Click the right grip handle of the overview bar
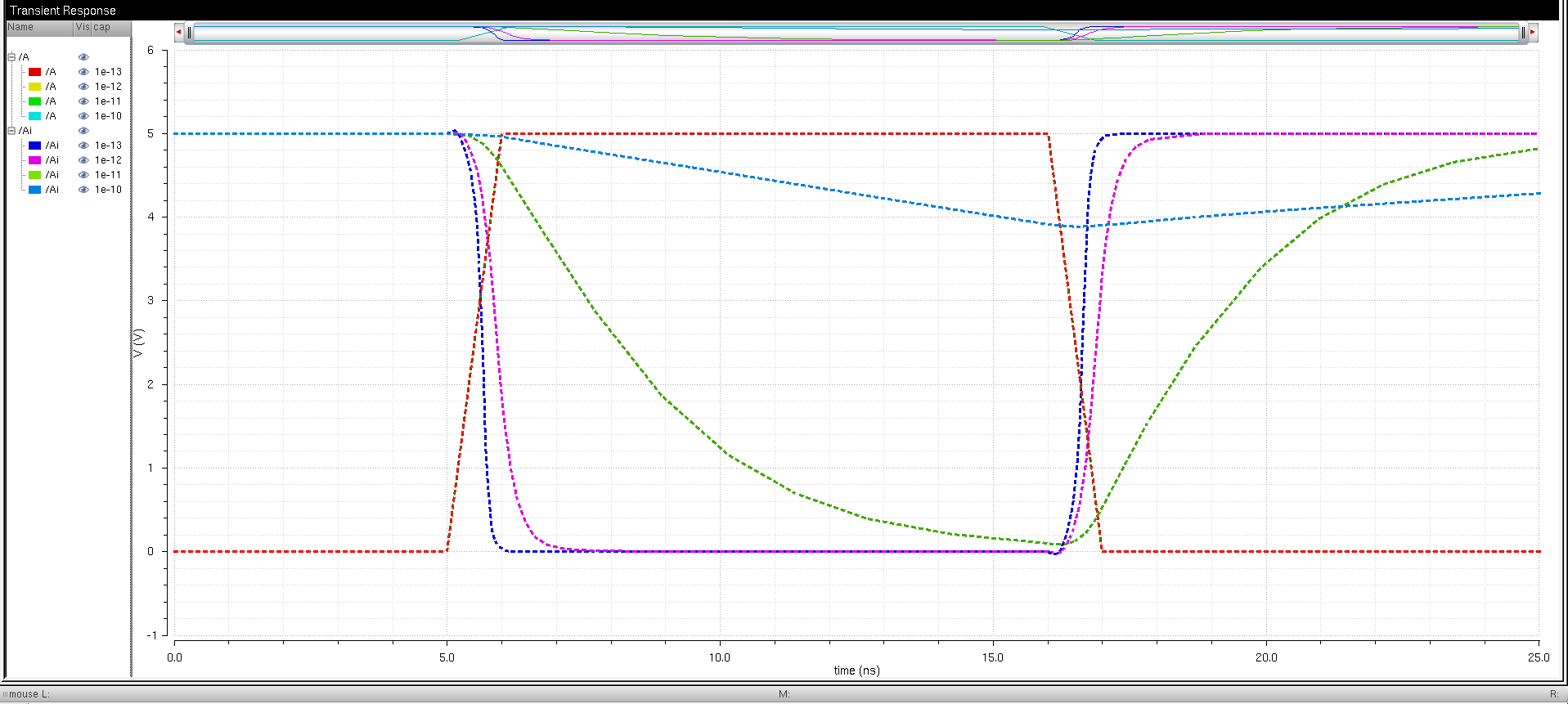This screenshot has height=704, width=1568. [x=1522, y=33]
